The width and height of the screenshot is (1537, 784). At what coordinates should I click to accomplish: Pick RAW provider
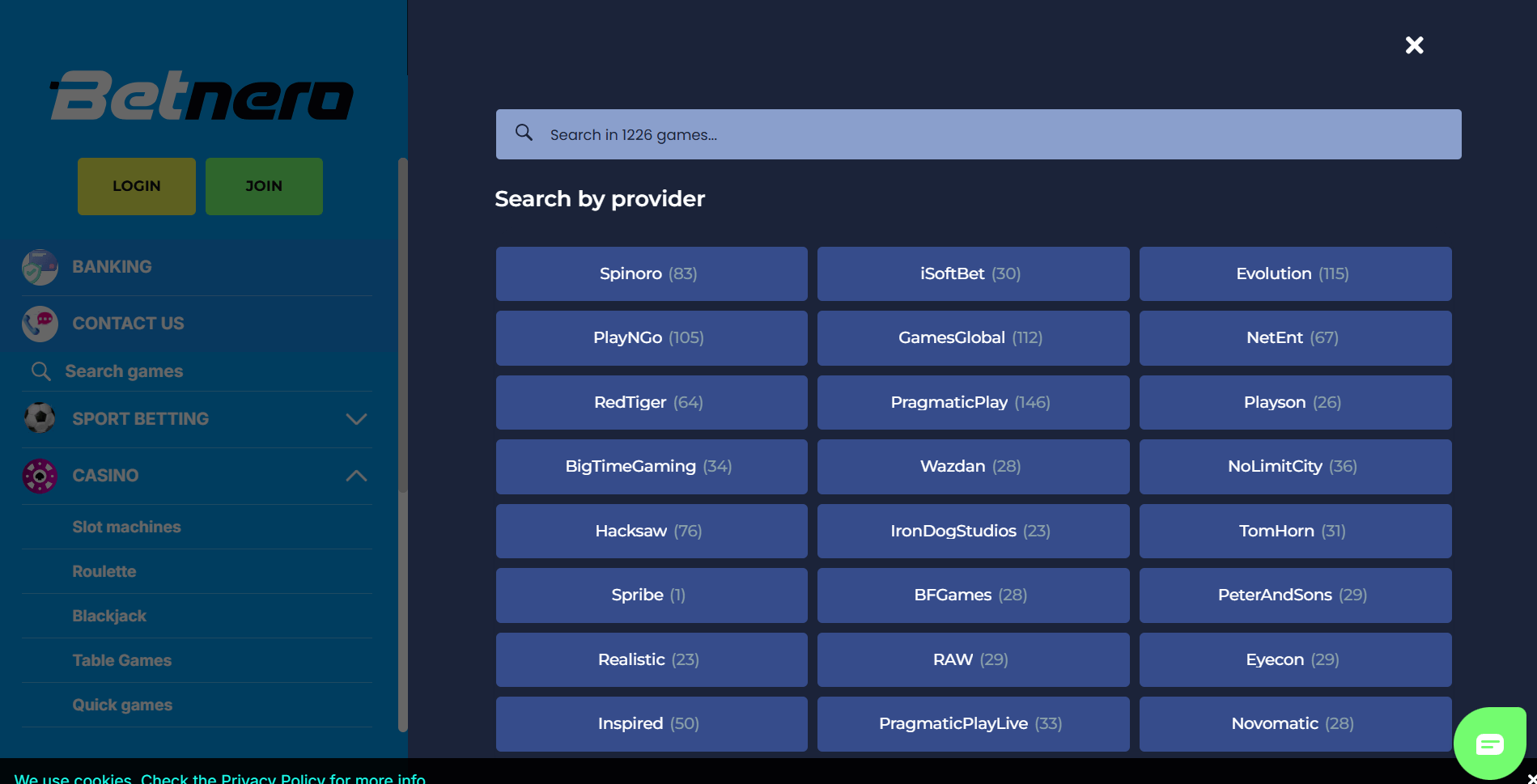point(973,659)
